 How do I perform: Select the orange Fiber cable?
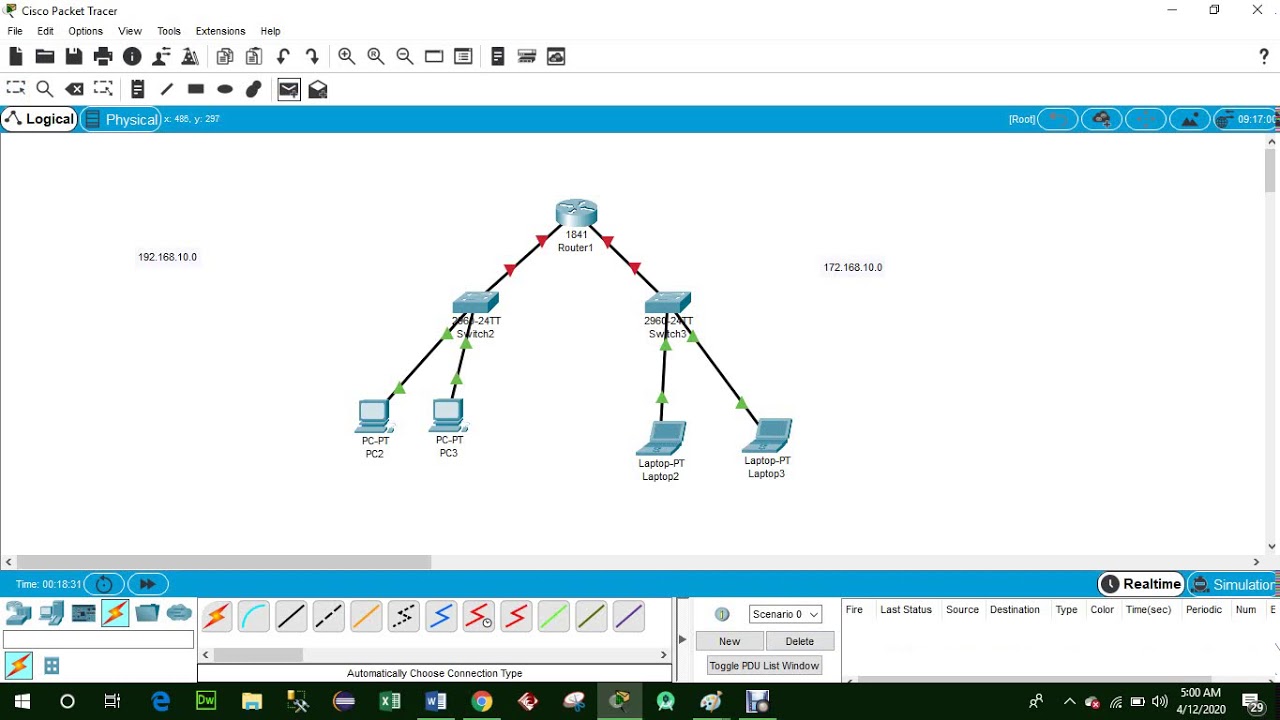(x=366, y=617)
